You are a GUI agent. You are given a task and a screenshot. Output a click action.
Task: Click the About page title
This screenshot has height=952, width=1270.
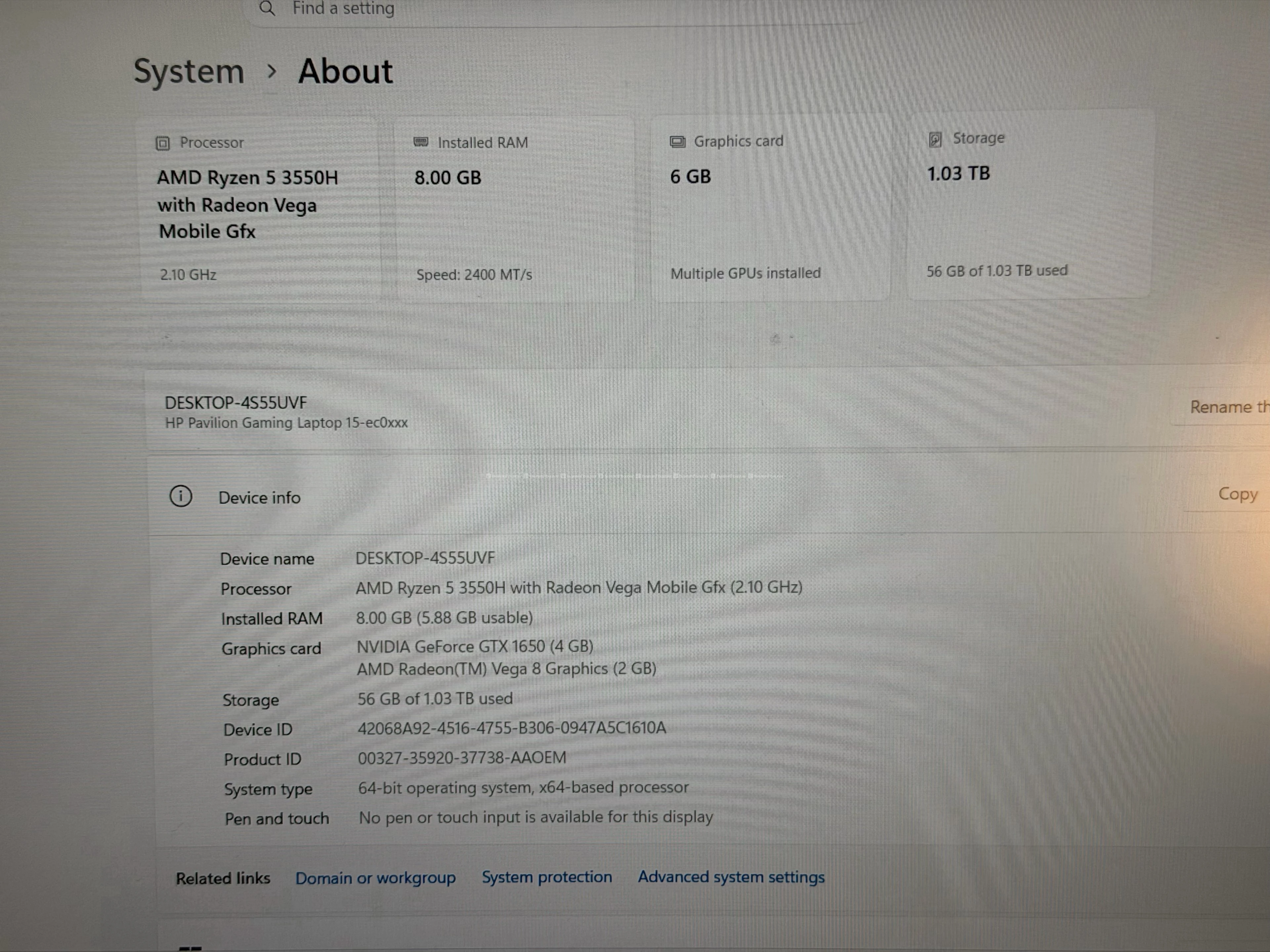click(x=346, y=72)
